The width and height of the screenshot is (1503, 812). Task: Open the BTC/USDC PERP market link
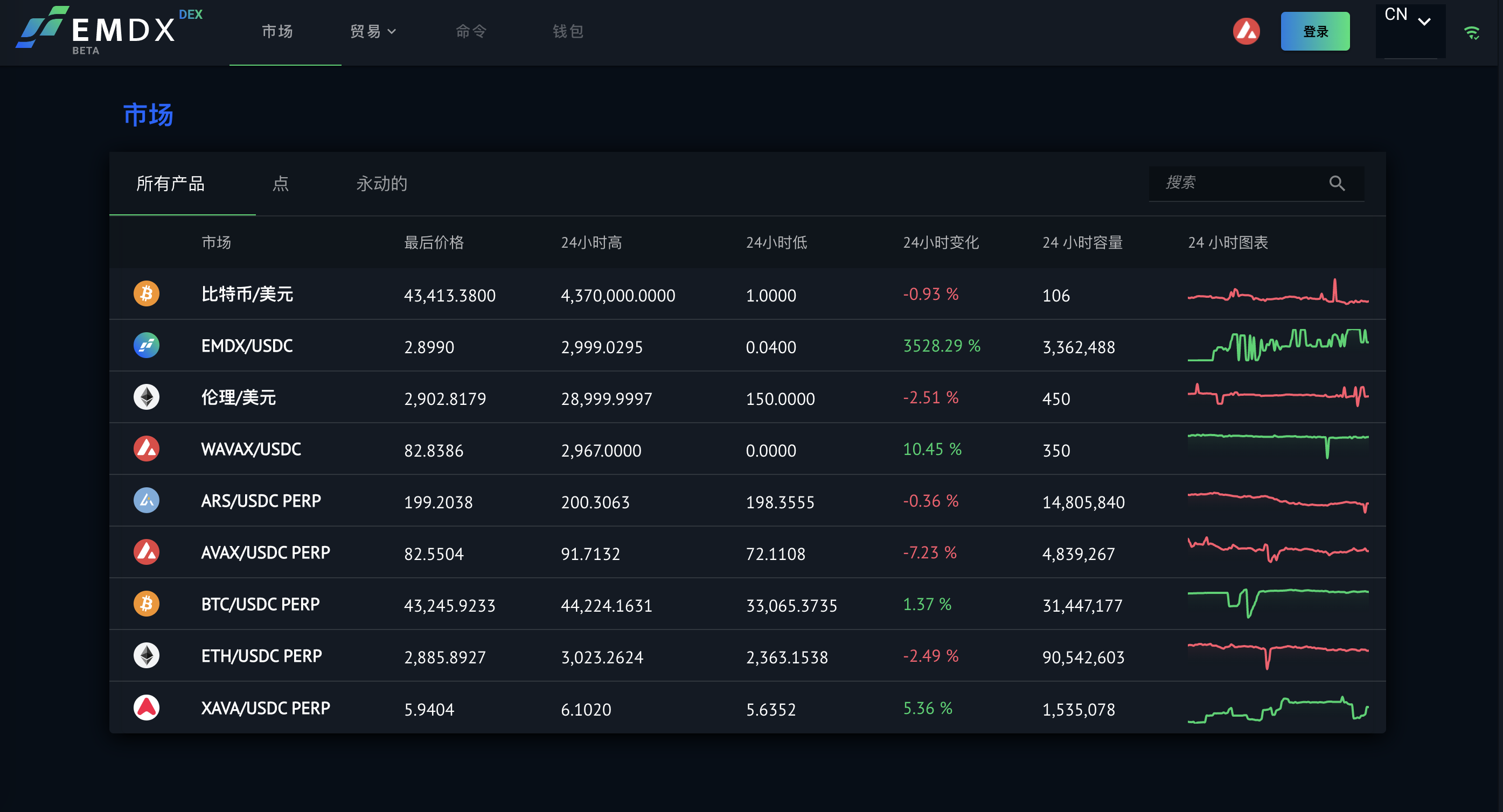[x=260, y=604]
